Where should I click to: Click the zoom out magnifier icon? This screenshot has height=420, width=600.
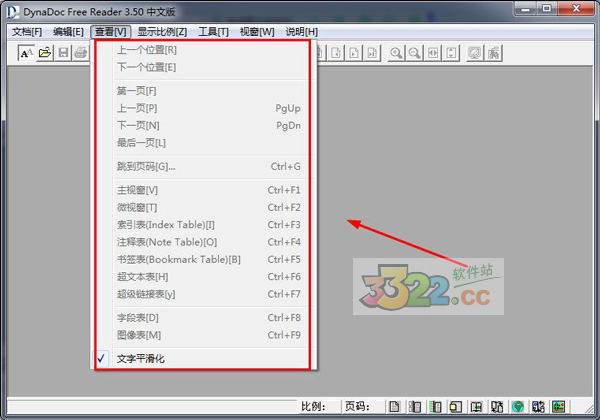pos(414,53)
